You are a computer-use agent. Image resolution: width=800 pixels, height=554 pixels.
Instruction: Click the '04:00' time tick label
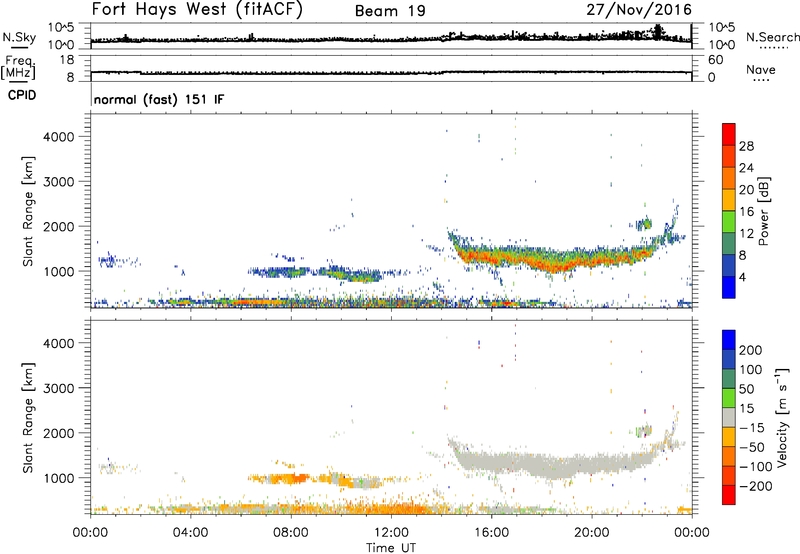[190, 533]
